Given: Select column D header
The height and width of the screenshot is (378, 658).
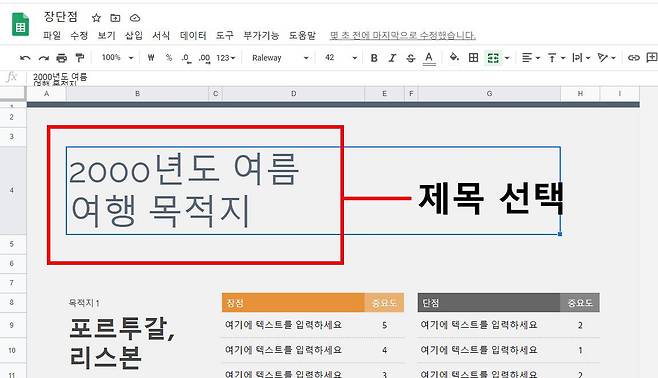Looking at the screenshot, I should pyautogui.click(x=293, y=94).
